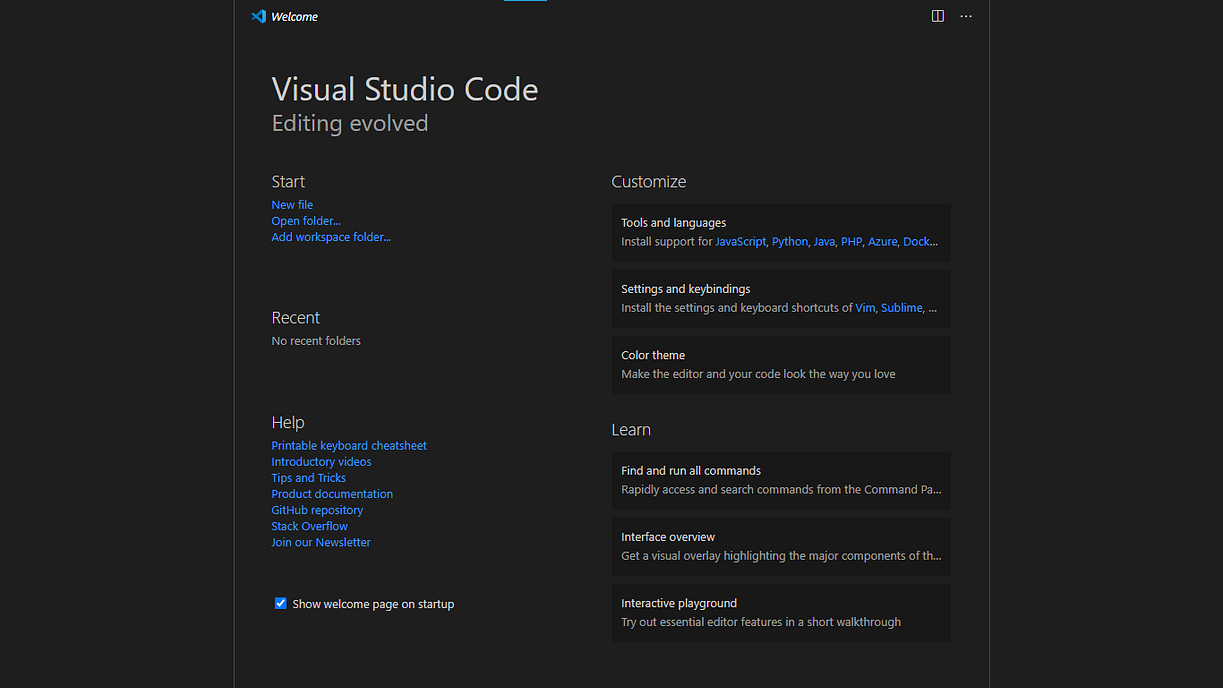Open the More Actions ellipsis menu
The width and height of the screenshot is (1223, 688).
pos(966,16)
